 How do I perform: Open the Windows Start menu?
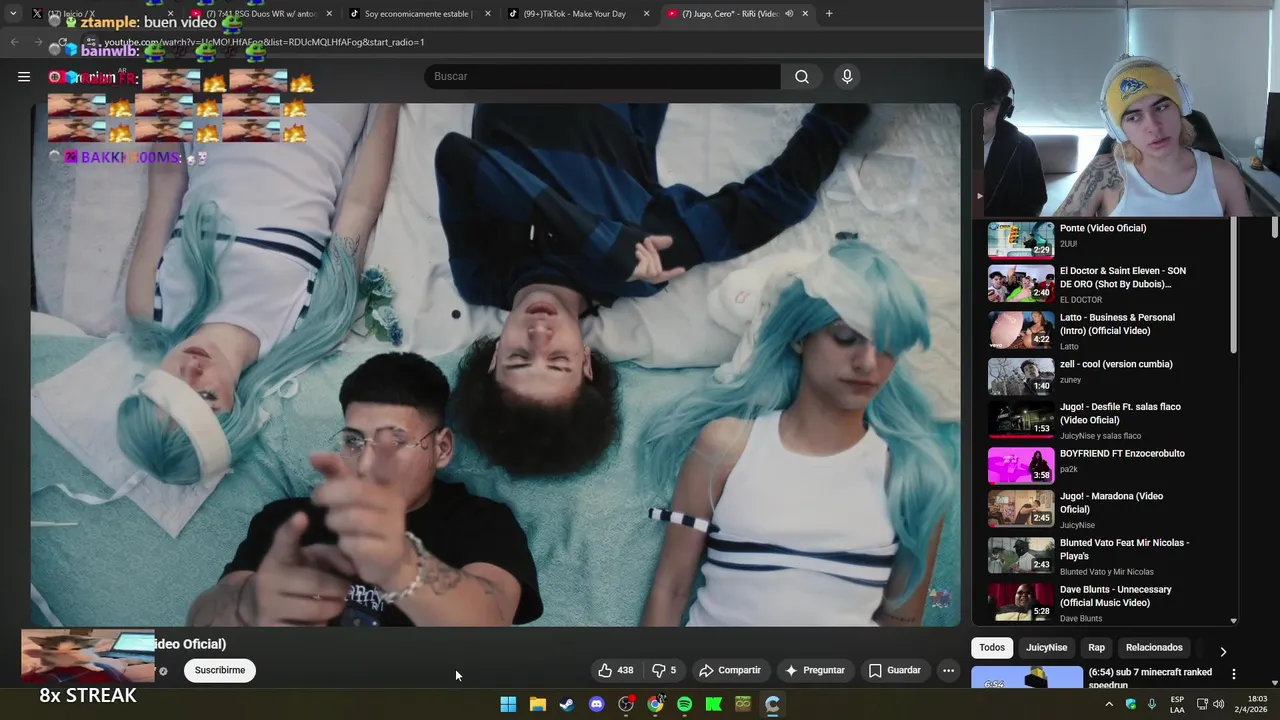(508, 704)
